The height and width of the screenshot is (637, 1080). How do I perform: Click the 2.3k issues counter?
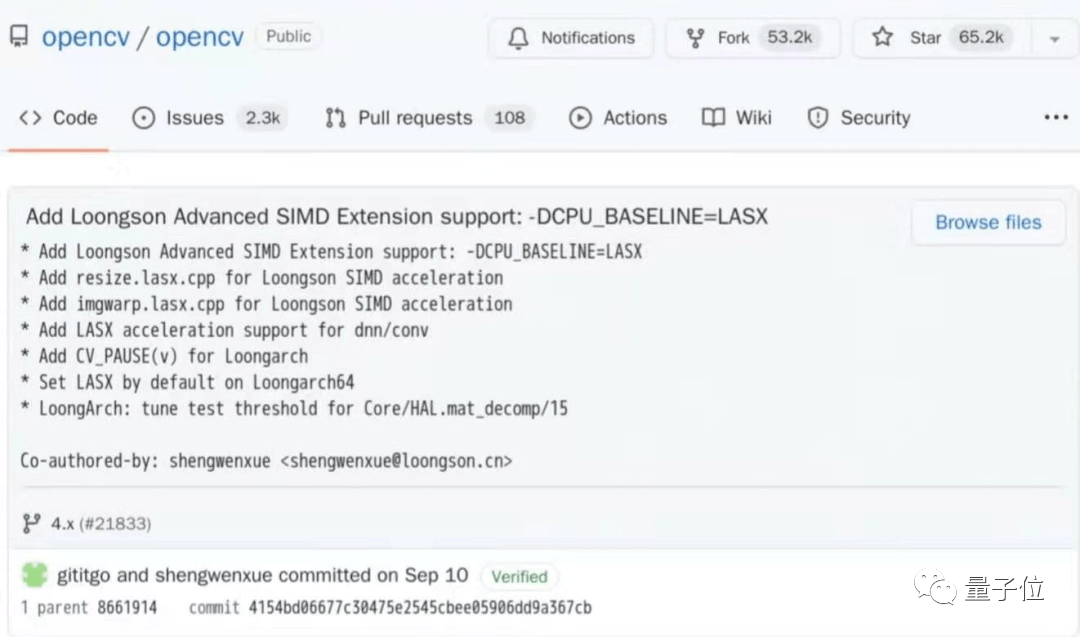point(262,118)
